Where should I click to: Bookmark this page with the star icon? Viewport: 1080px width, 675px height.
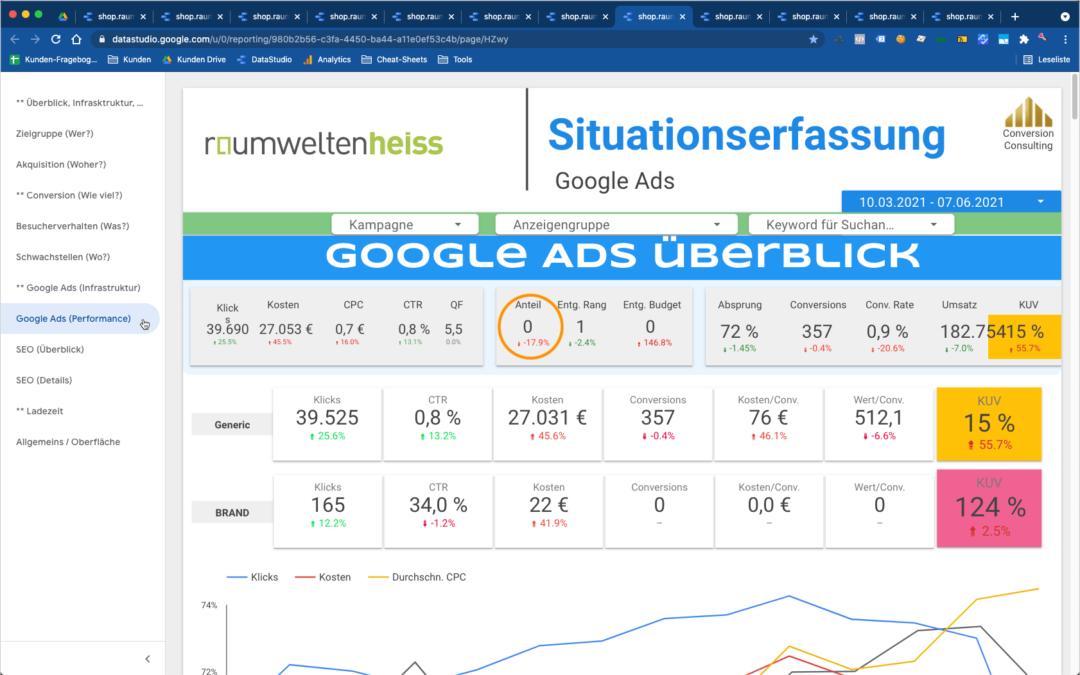[813, 39]
